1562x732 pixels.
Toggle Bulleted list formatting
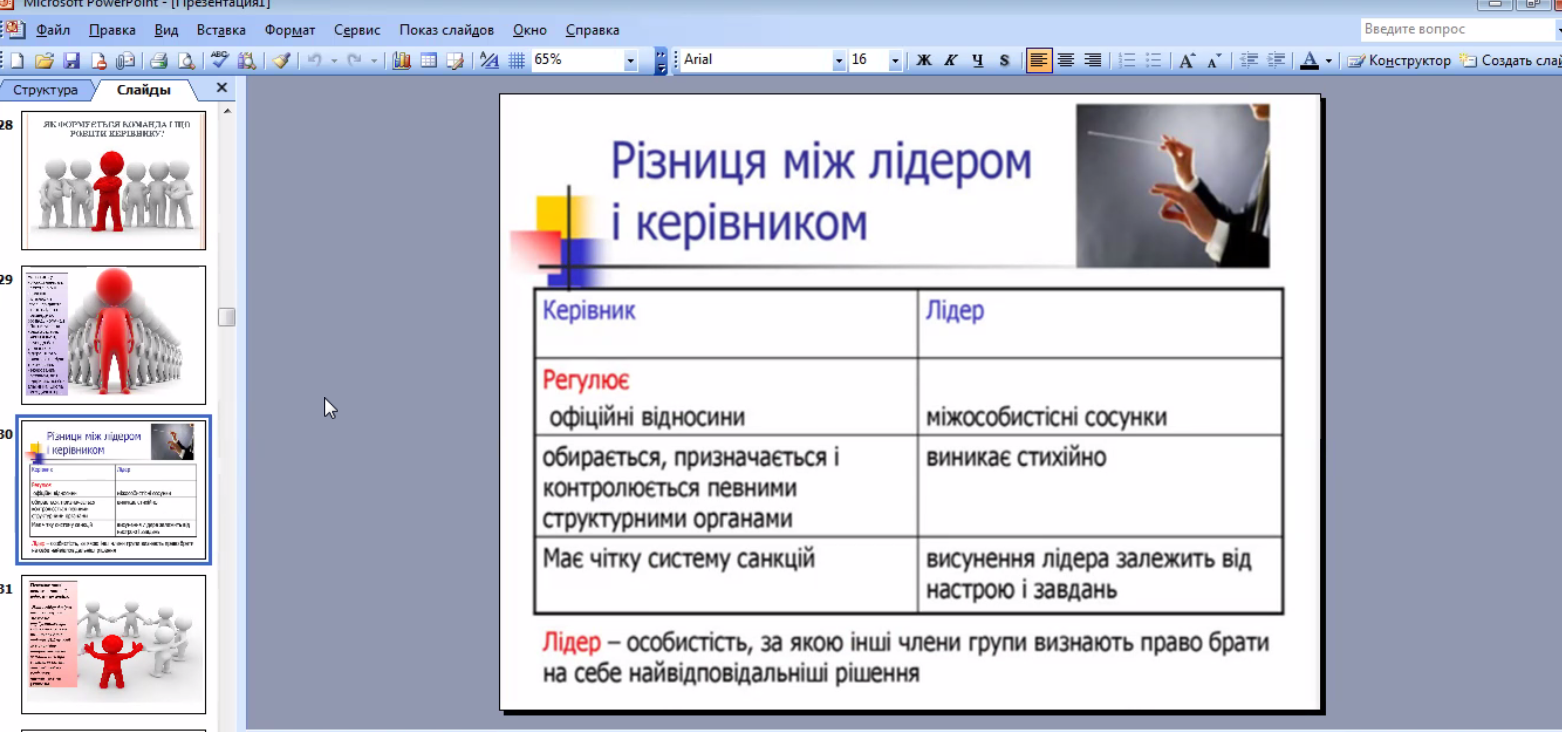[x=1154, y=61]
